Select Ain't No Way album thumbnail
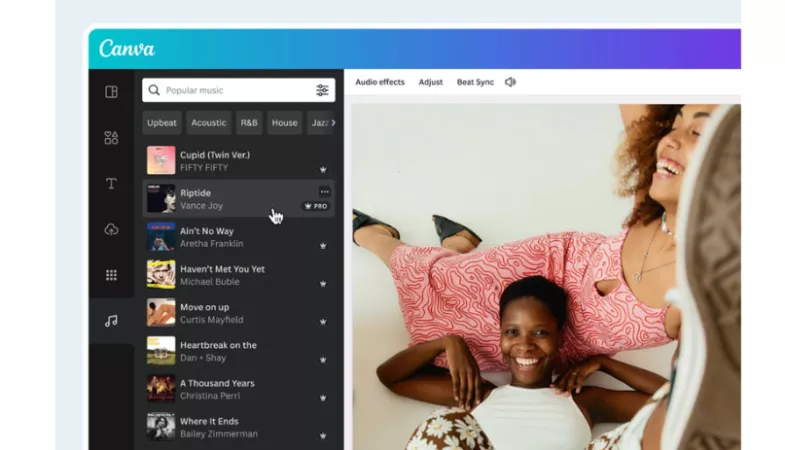Image resolution: width=785 pixels, height=450 pixels. [x=161, y=236]
